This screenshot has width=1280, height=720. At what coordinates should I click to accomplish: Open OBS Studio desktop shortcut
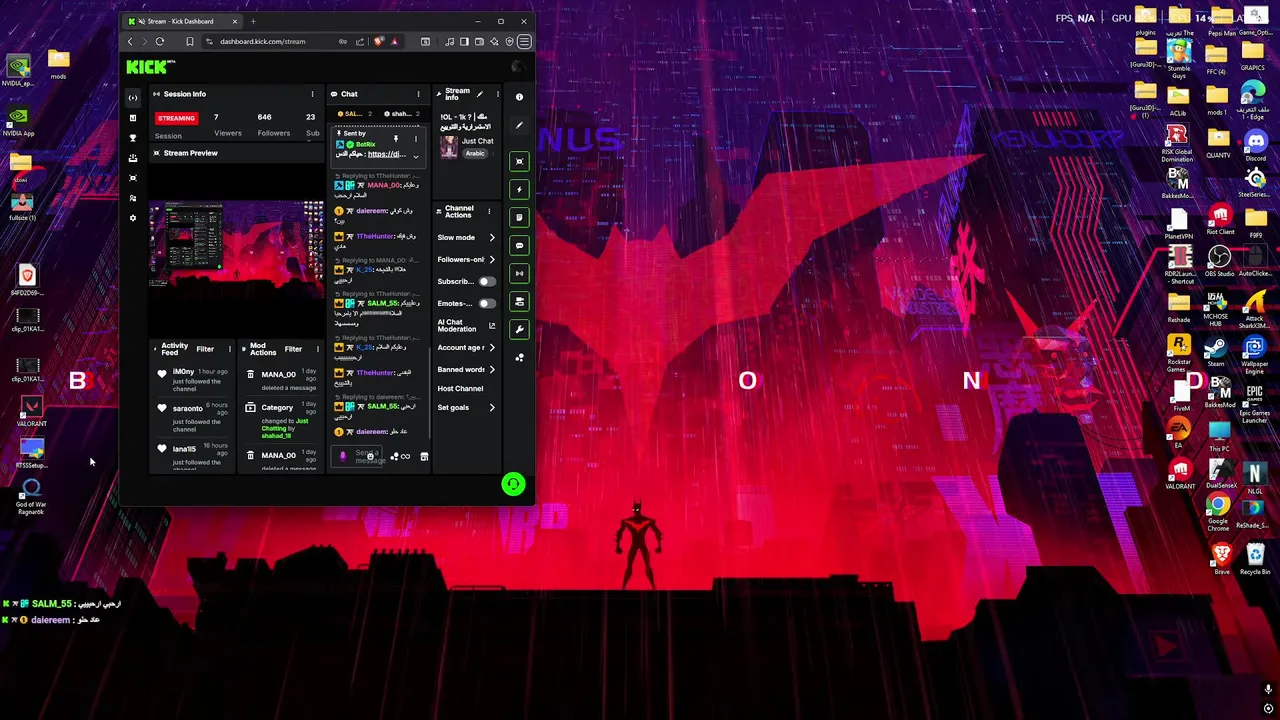click(x=1218, y=262)
